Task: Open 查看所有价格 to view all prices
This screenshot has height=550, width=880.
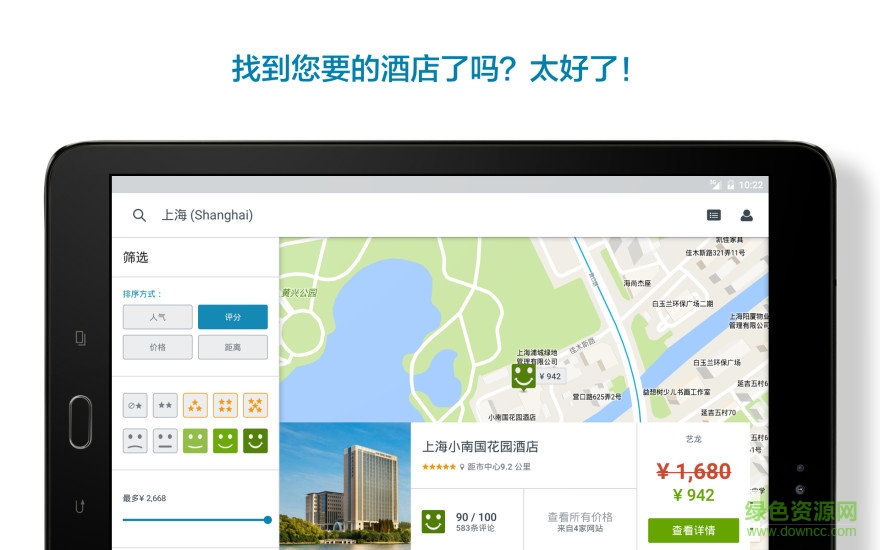Action: pos(580,521)
